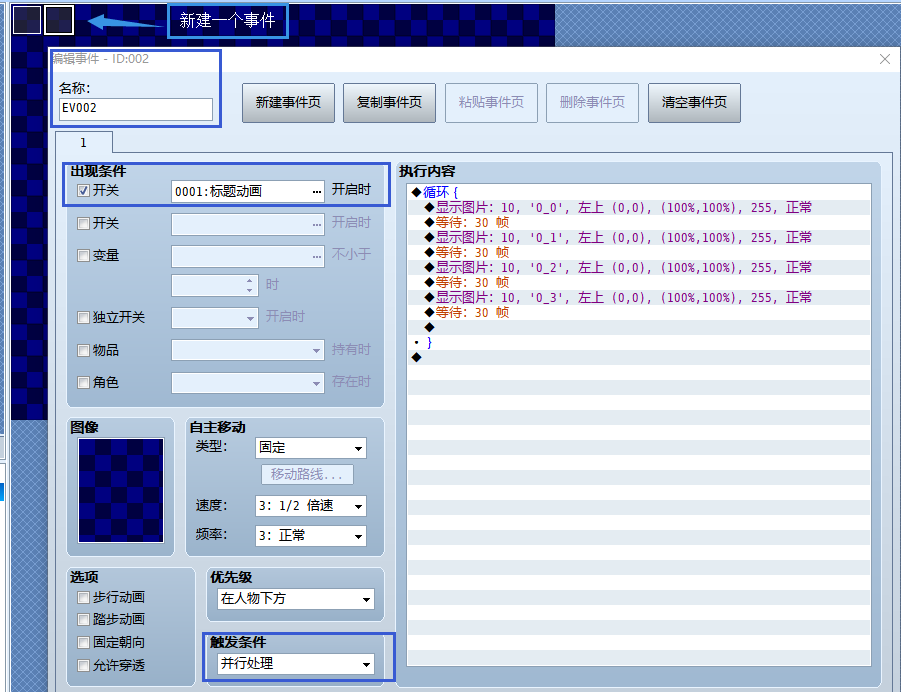Open the 角色 actor dropdown
Screen dimensions: 901x692
click(x=248, y=383)
